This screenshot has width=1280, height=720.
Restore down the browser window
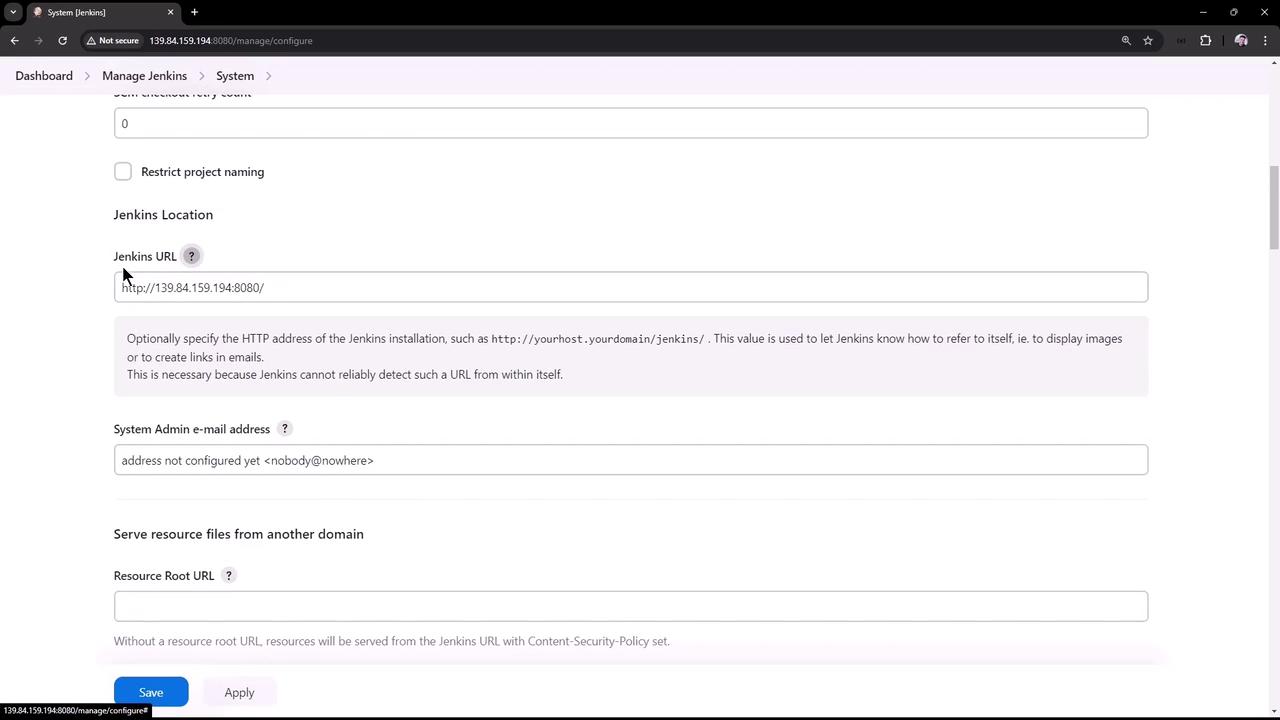point(1234,12)
